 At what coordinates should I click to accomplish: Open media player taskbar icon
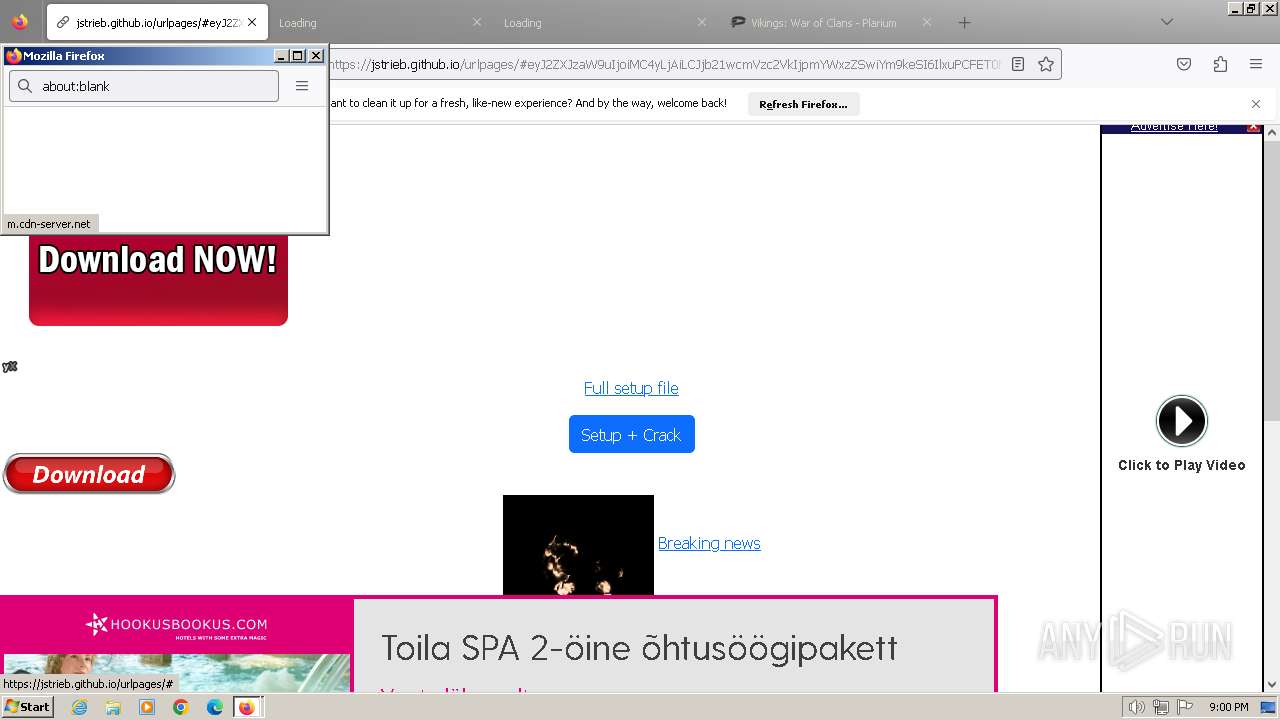point(147,707)
